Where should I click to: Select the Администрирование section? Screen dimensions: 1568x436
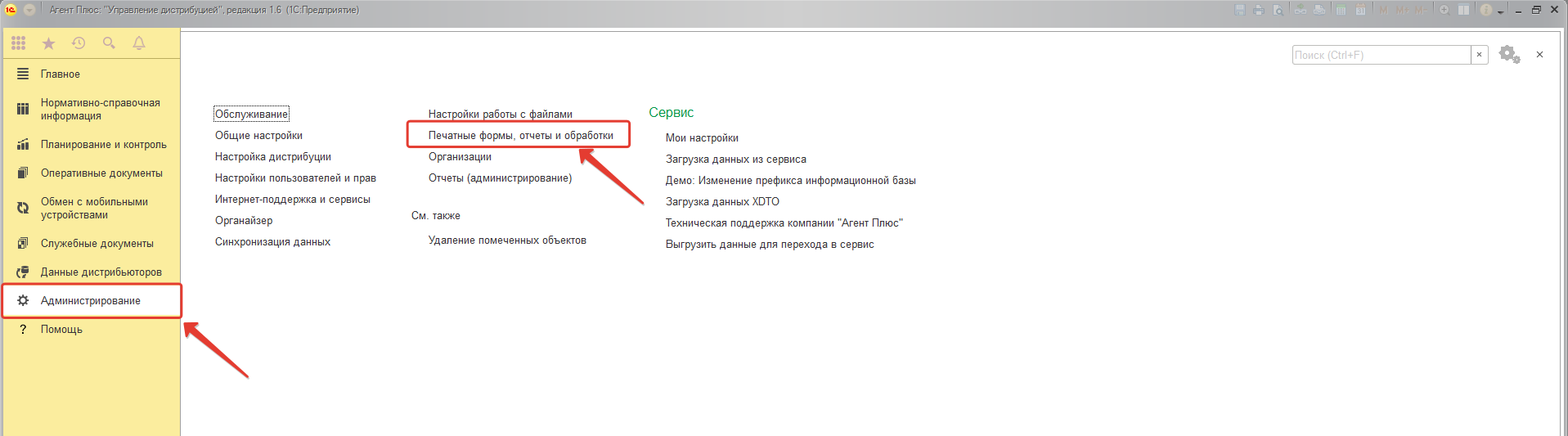[x=92, y=300]
